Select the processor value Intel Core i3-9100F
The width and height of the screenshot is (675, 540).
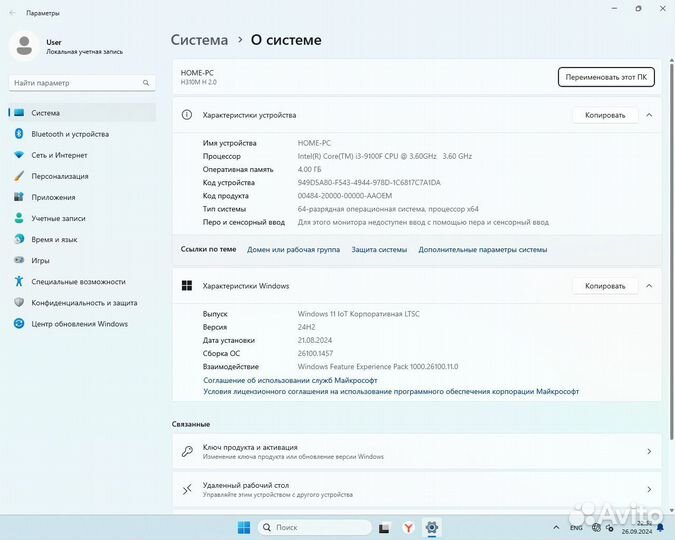pyautogui.click(x=384, y=156)
